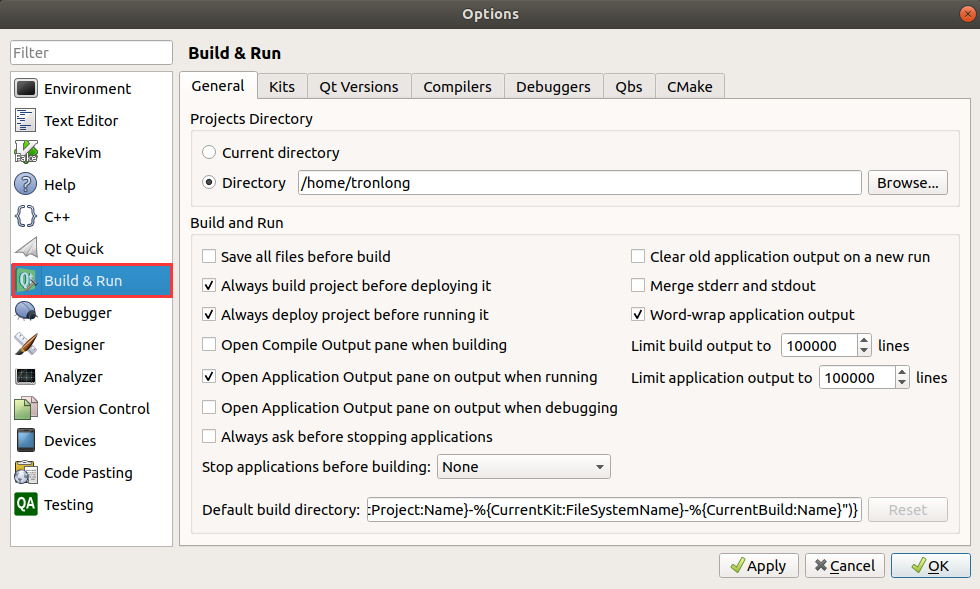Click the Filter search field

[x=92, y=53]
